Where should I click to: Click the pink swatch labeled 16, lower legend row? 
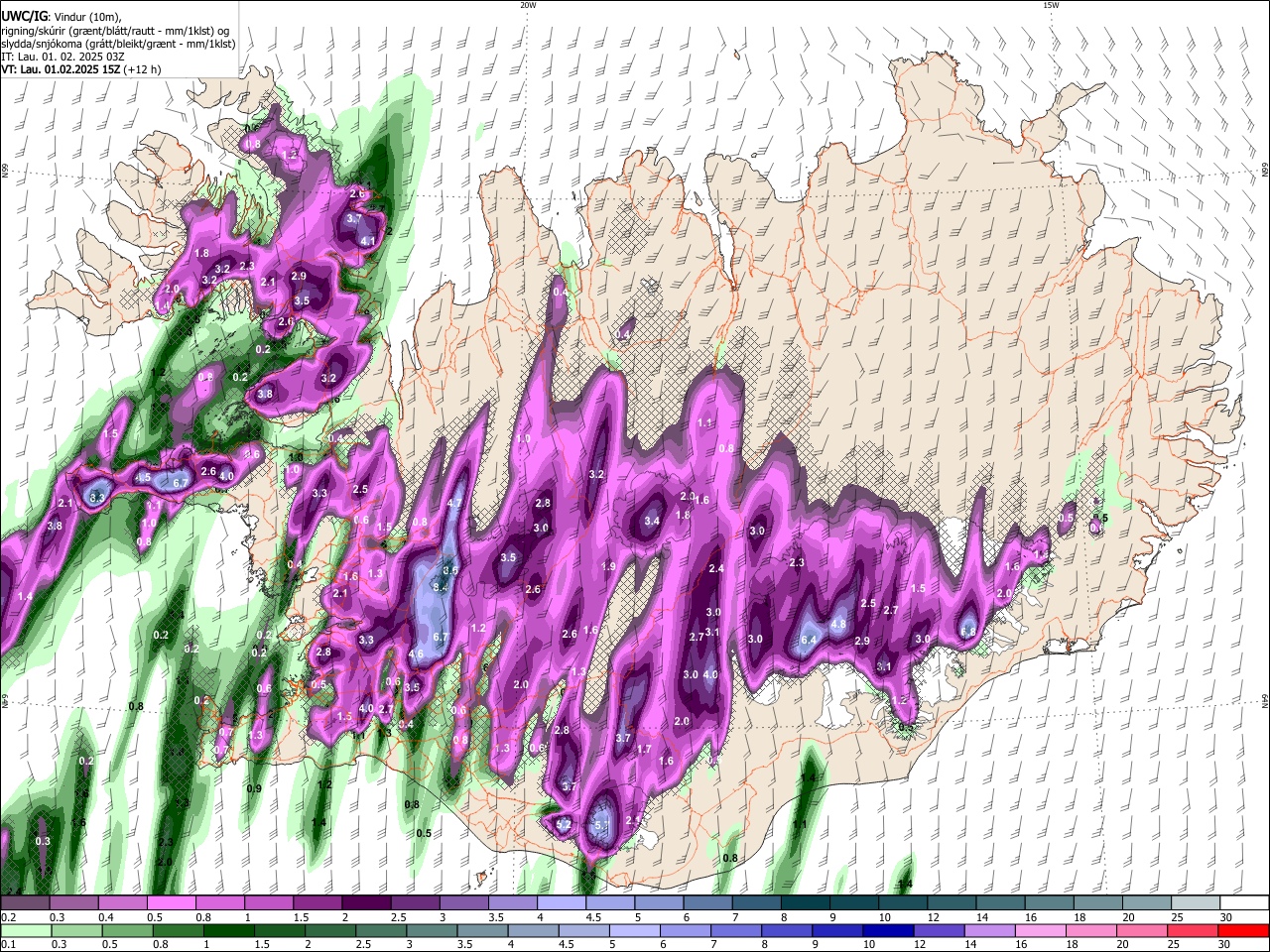click(x=1043, y=930)
